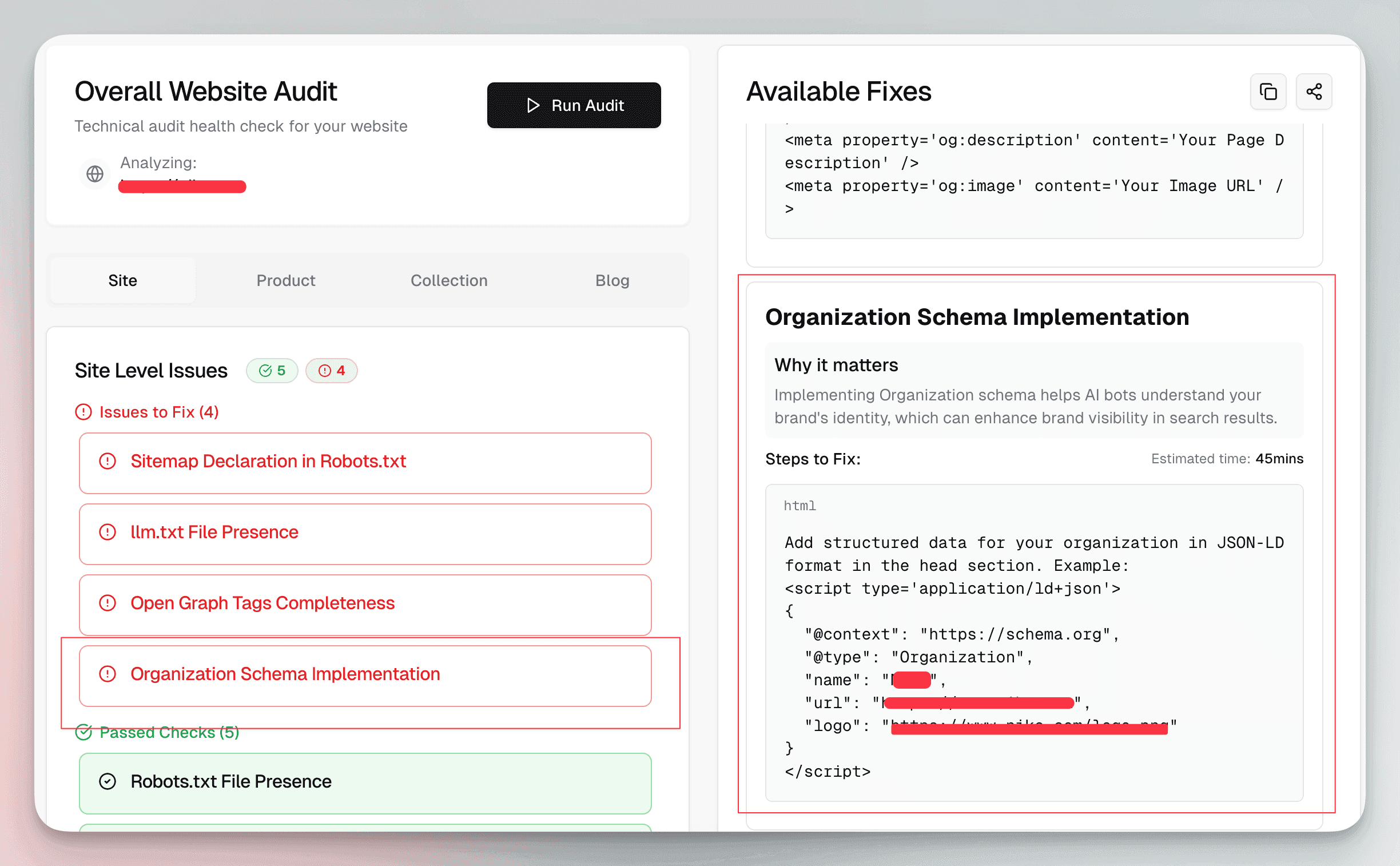
Task: Click the red issues count badge 4
Action: (332, 371)
